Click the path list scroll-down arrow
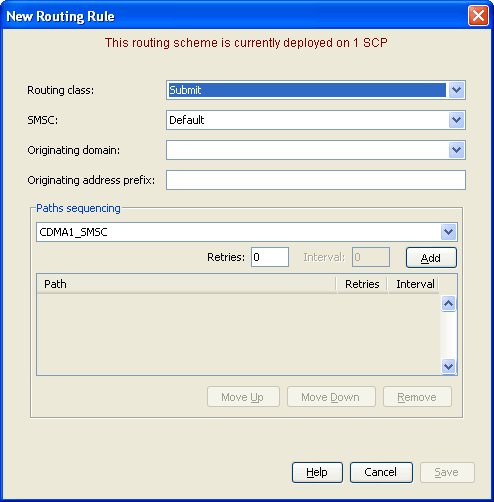This screenshot has width=494, height=502. 448,367
